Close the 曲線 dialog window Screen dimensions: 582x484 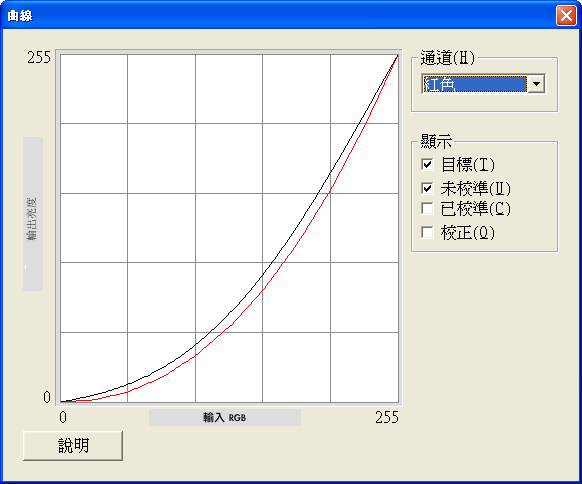566,16
